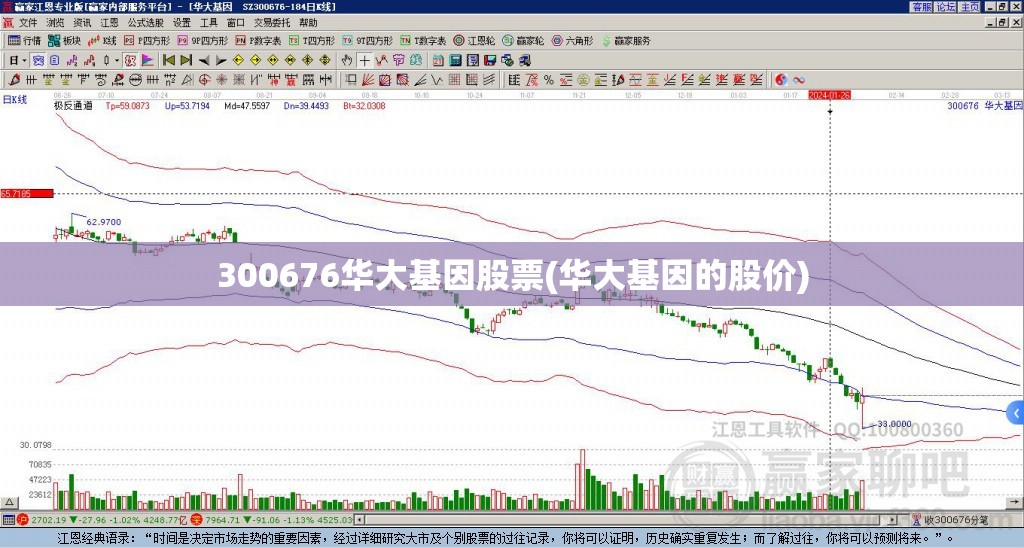Click the volume panel triangle button
The height and width of the screenshot is (548, 1024).
[x=9, y=503]
